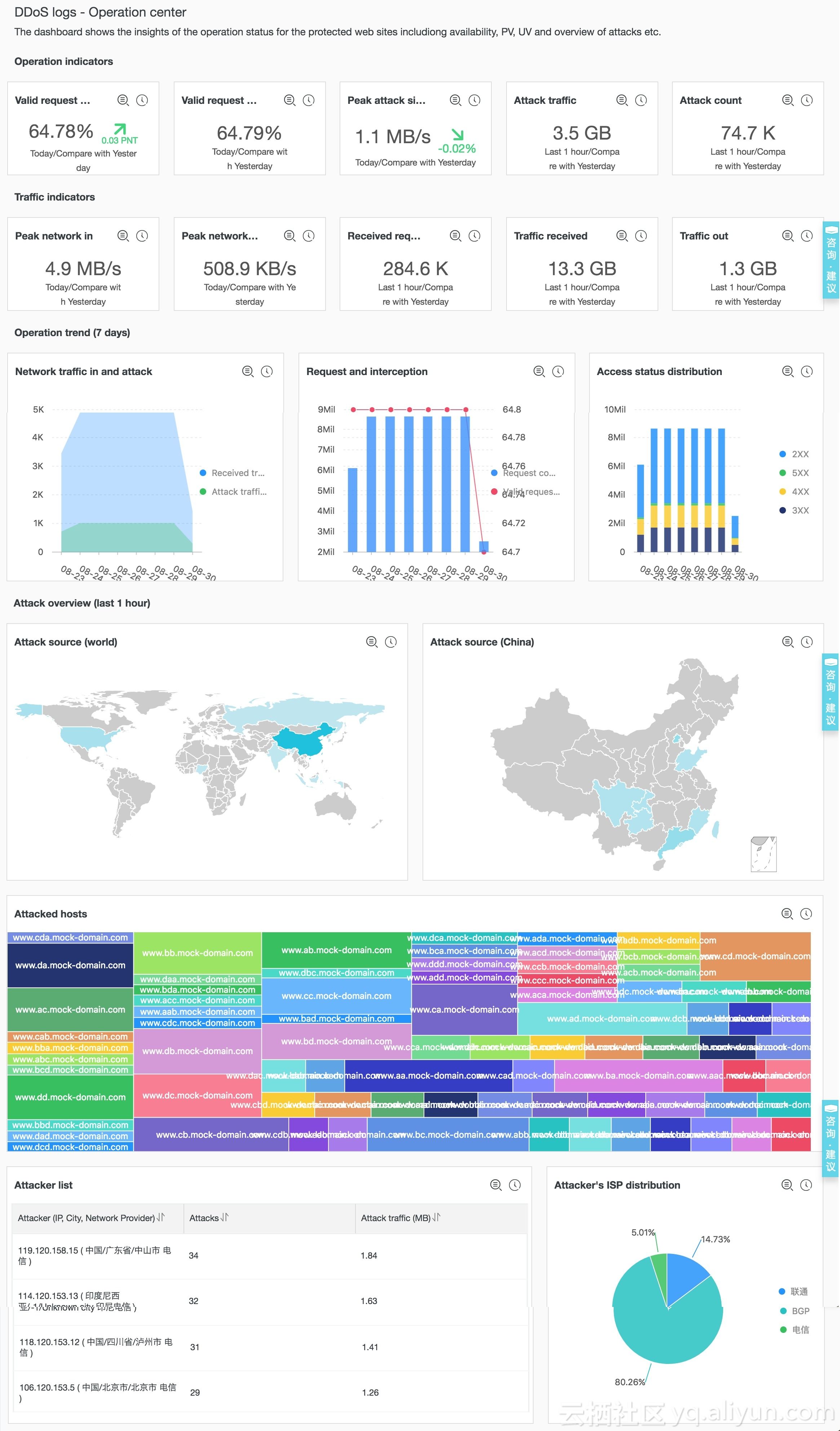Toggle 联通 legend in ISP pie chart
Viewport: 840px width, 1431px height.
point(793,1291)
